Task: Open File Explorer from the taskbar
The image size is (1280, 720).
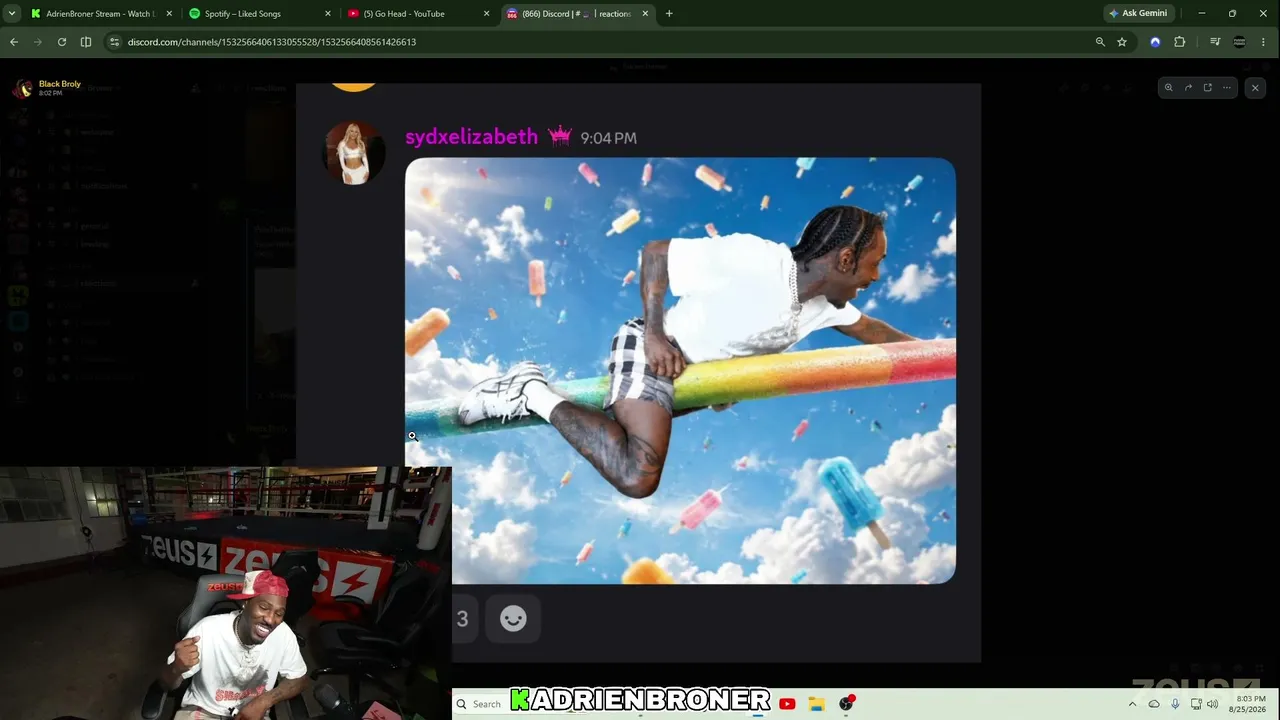Action: (816, 704)
